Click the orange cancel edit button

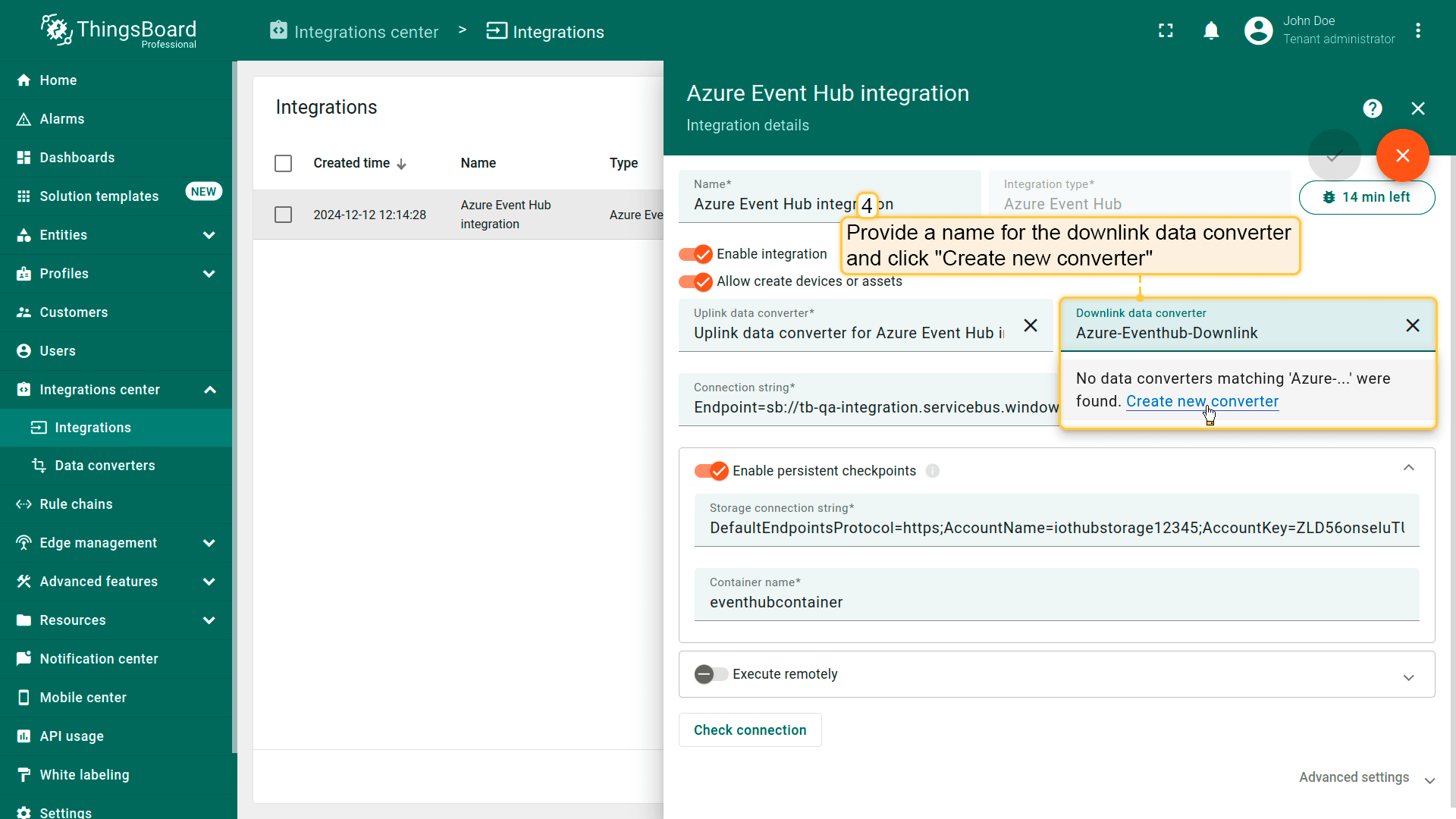pyautogui.click(x=1402, y=155)
